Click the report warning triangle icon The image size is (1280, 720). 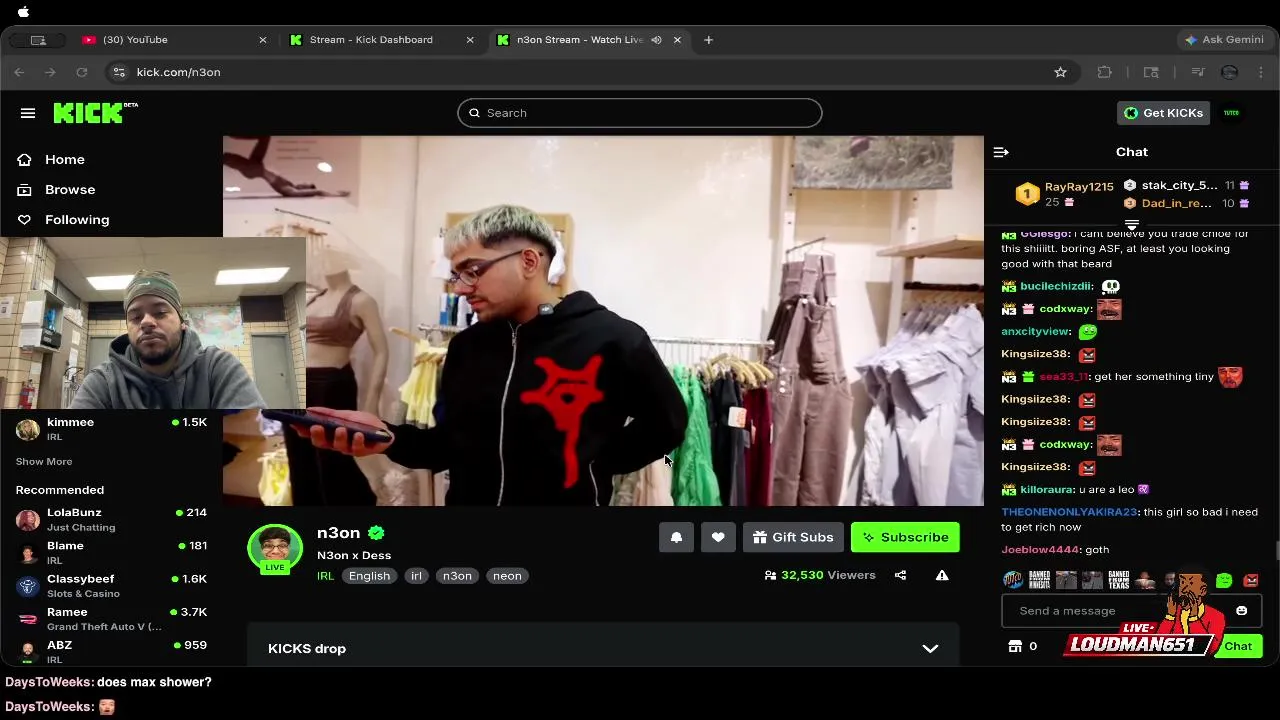[942, 575]
